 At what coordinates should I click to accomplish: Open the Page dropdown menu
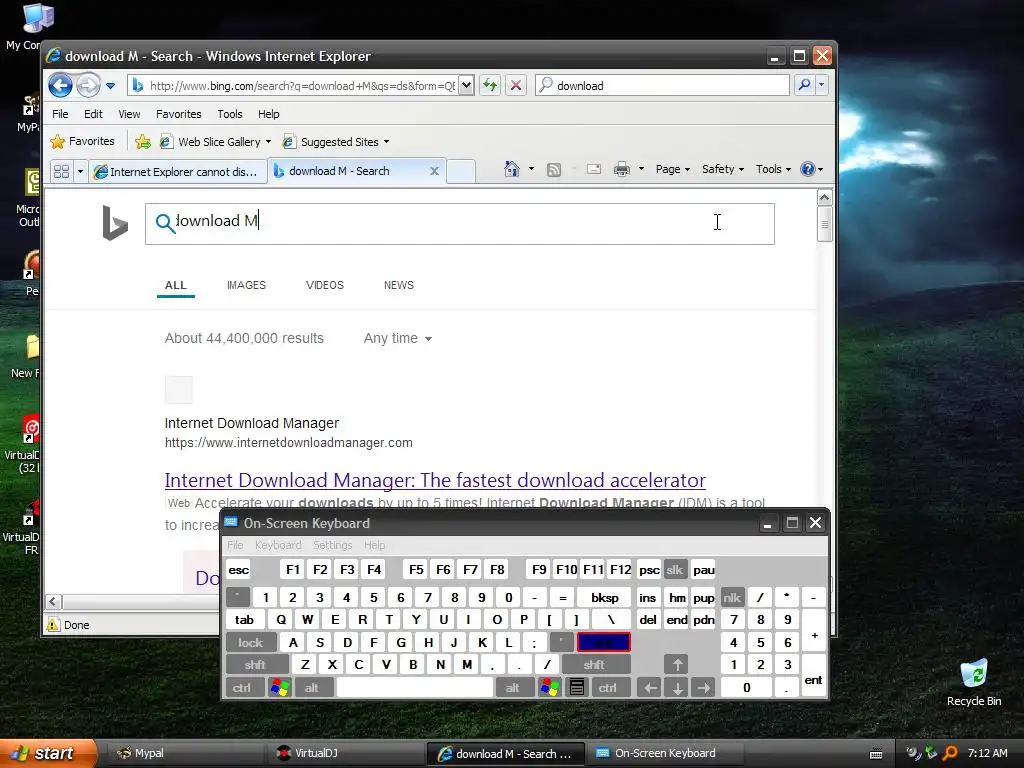[x=673, y=169]
